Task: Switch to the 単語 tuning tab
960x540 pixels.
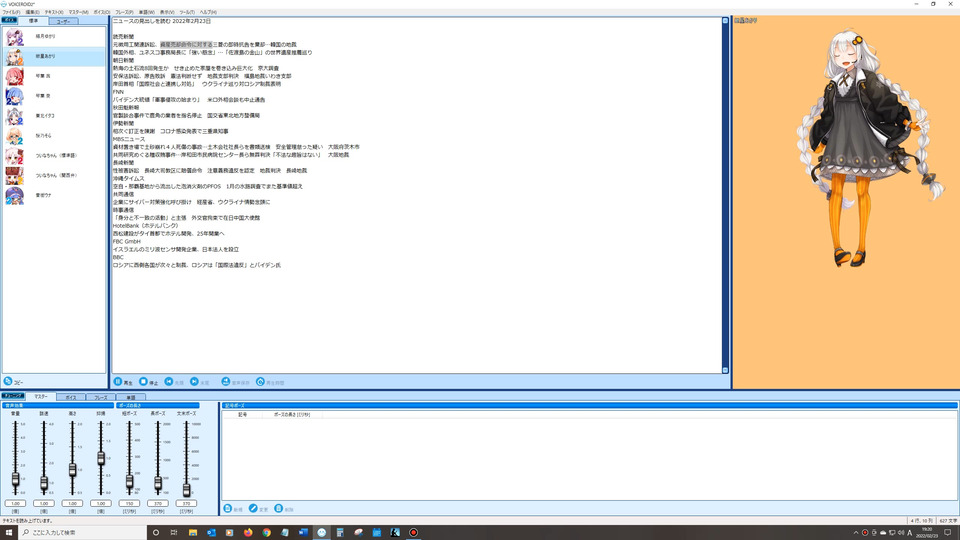Action: [x=130, y=397]
